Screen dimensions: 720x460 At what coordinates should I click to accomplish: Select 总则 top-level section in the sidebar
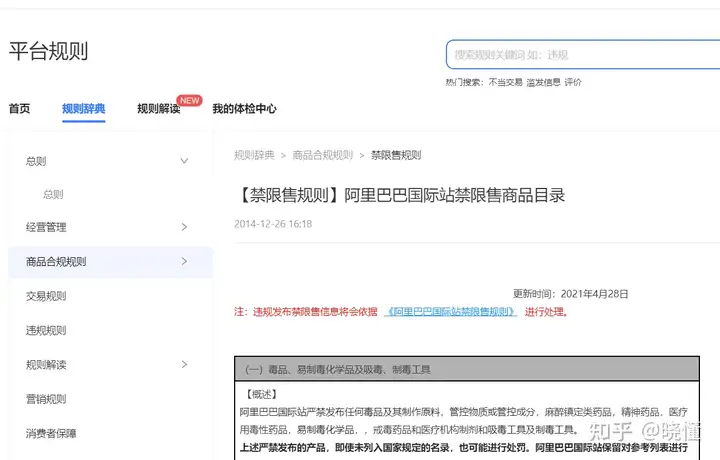pos(36,161)
